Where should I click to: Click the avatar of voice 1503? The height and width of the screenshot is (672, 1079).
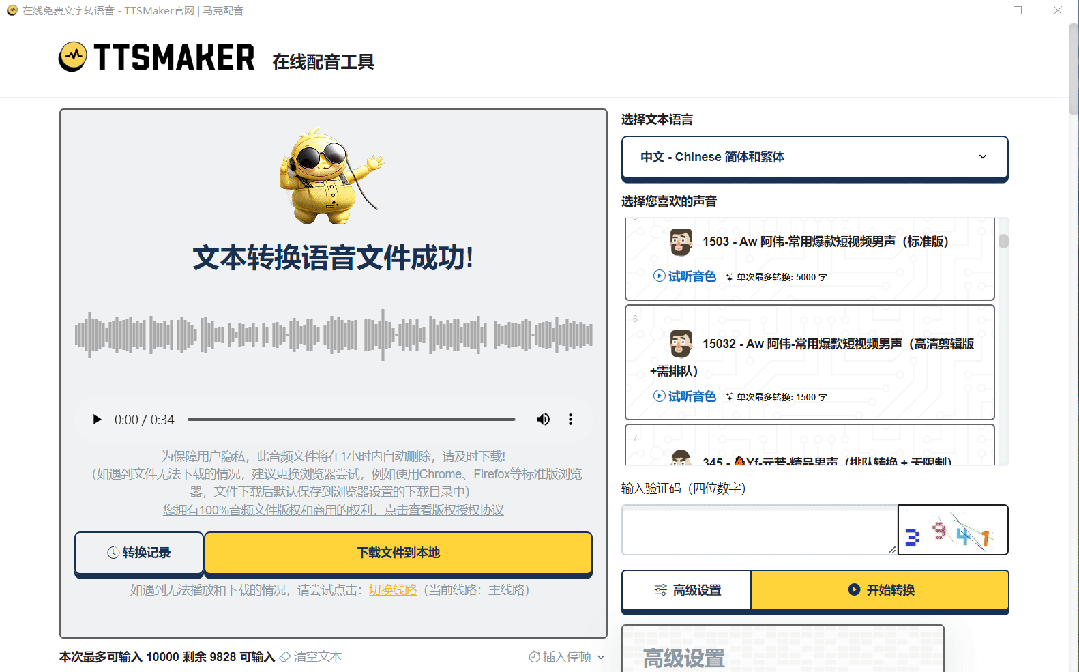click(x=681, y=242)
